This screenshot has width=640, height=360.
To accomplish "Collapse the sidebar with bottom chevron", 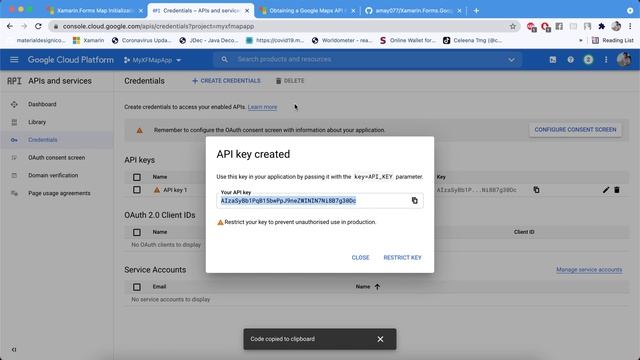I will coord(14,349).
